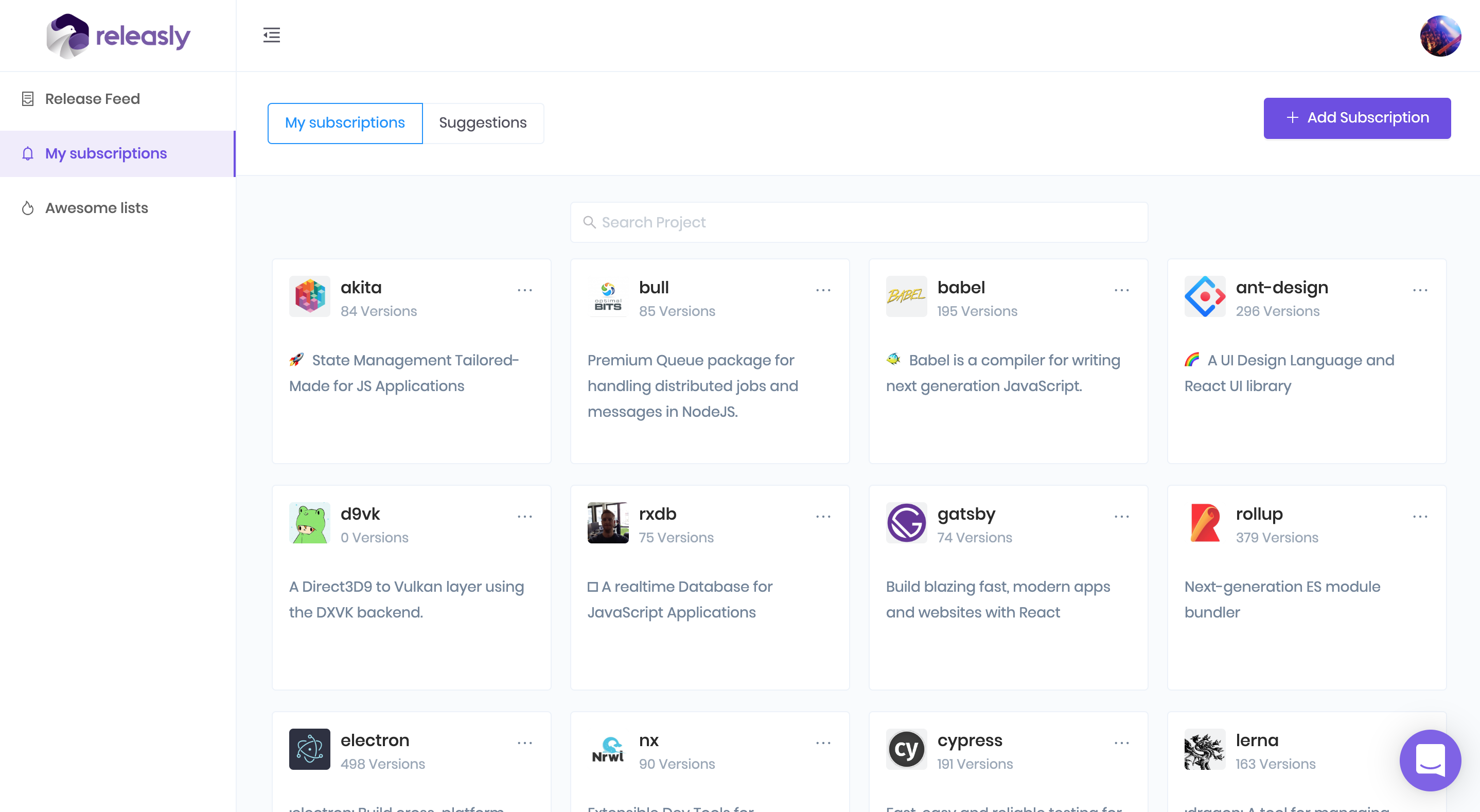Click the Add Subscription button

1356,118
